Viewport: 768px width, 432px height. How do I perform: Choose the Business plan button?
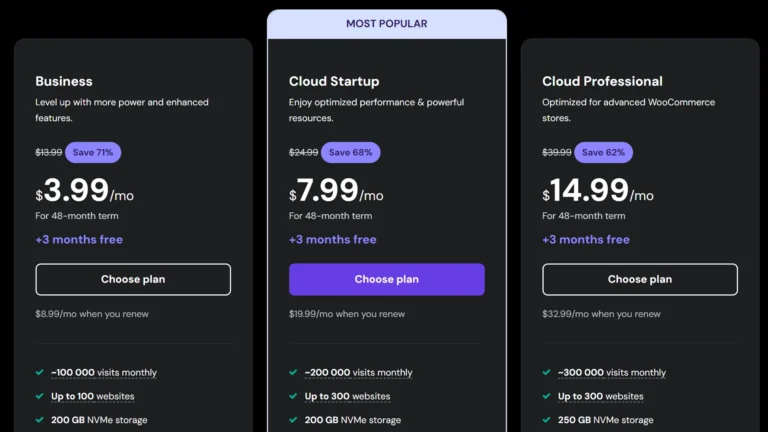tap(133, 279)
